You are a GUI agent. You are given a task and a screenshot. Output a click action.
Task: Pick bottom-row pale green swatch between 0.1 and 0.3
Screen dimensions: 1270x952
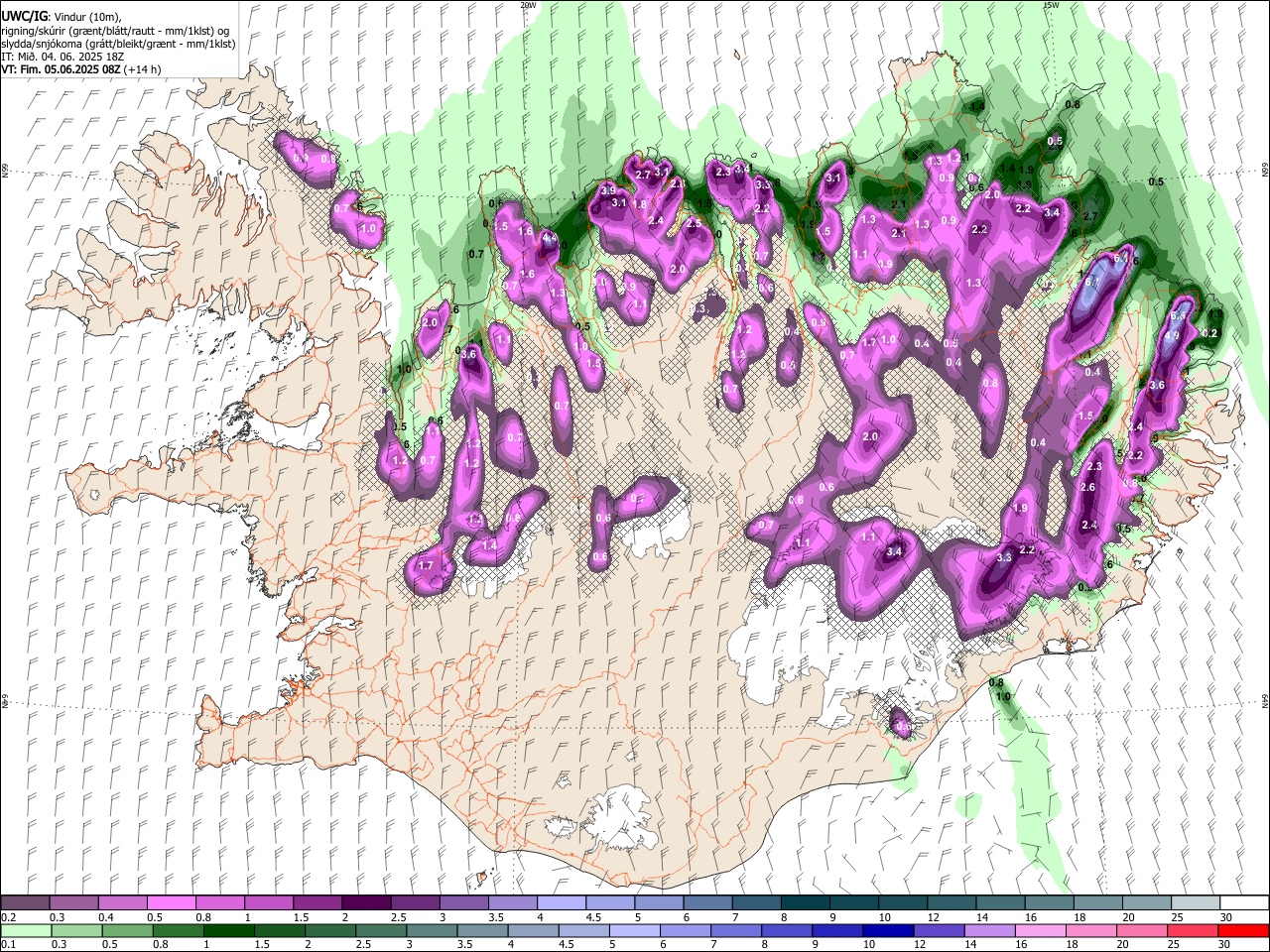point(25,930)
